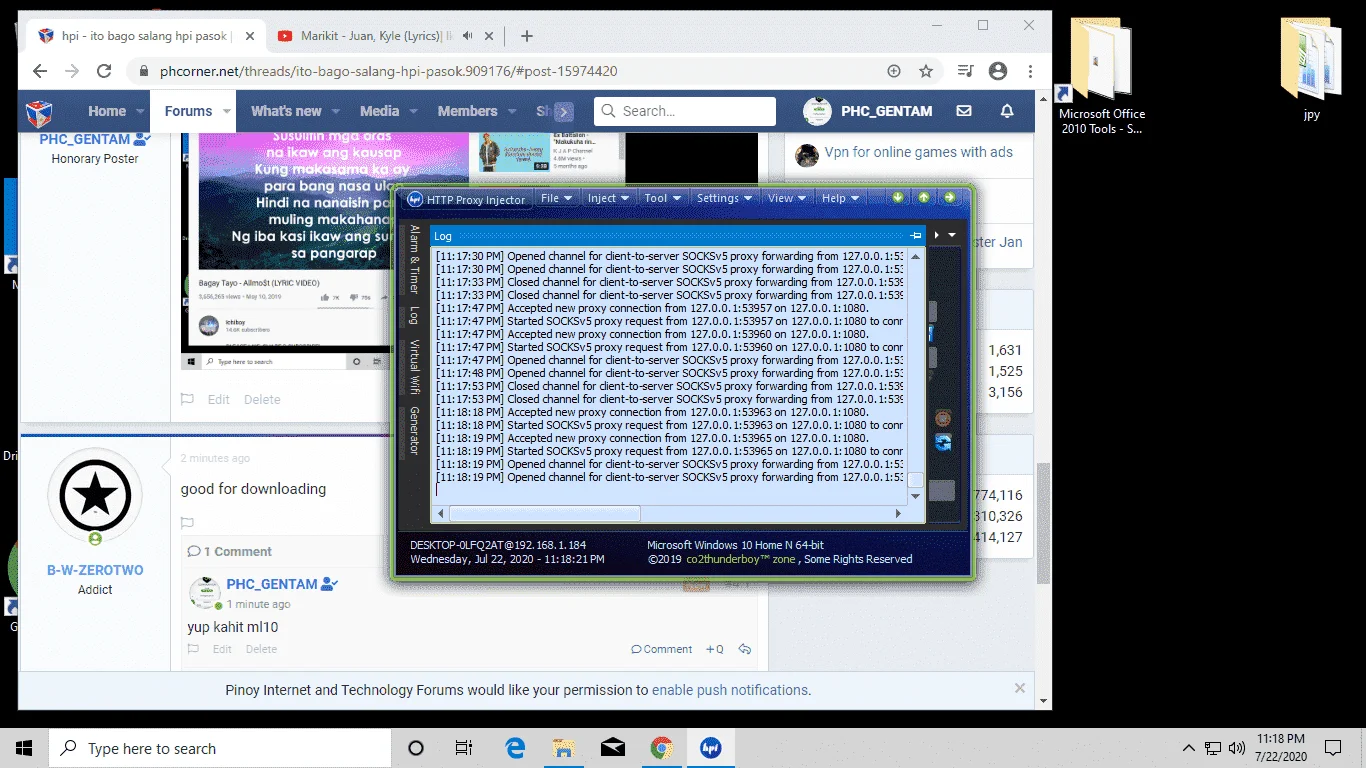This screenshot has width=1366, height=768.
Task: Select the Log side tab
Action: click(414, 315)
